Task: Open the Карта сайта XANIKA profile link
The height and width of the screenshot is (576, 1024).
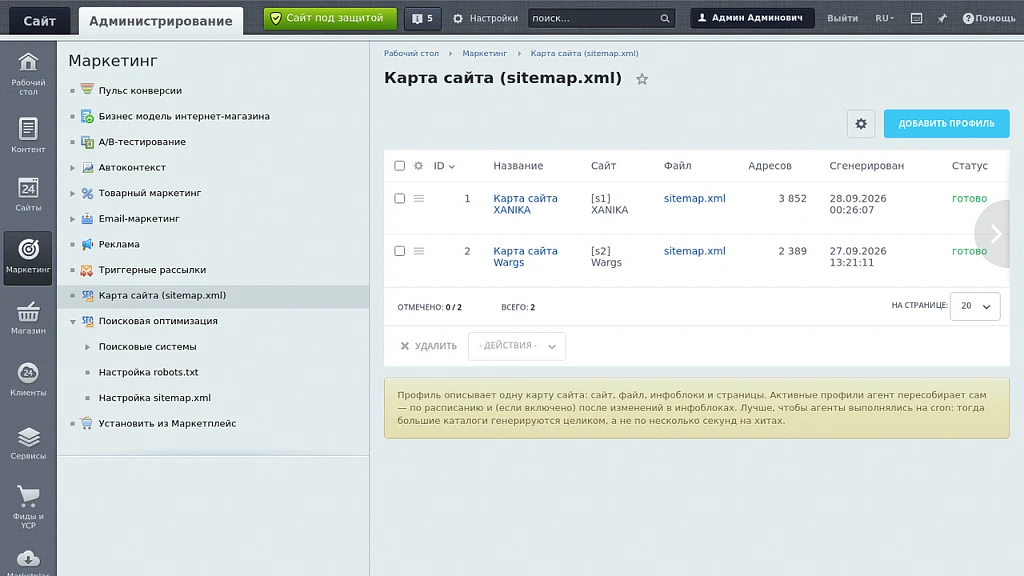Action: coord(525,204)
